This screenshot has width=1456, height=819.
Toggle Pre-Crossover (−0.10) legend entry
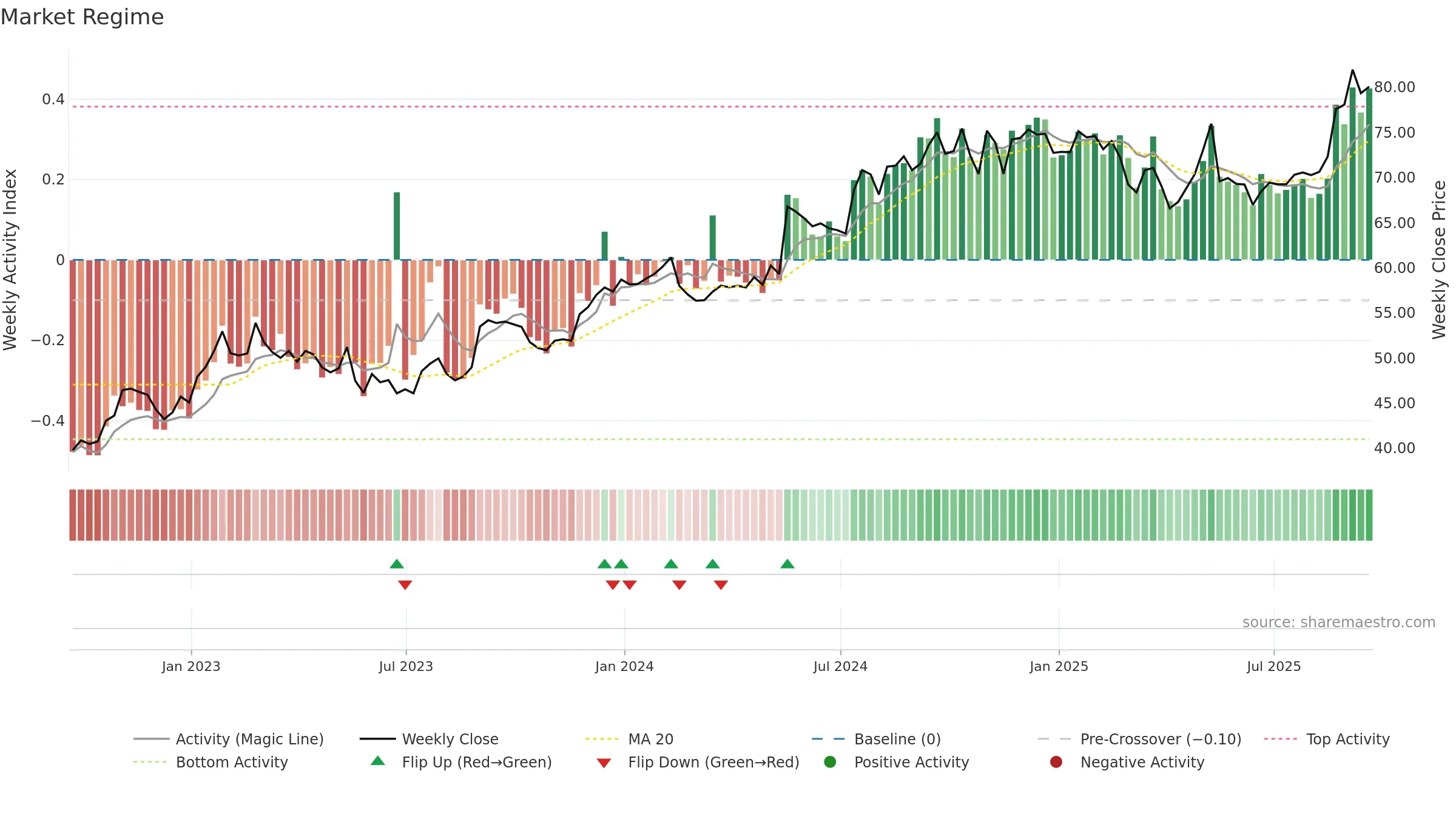click(x=1139, y=739)
